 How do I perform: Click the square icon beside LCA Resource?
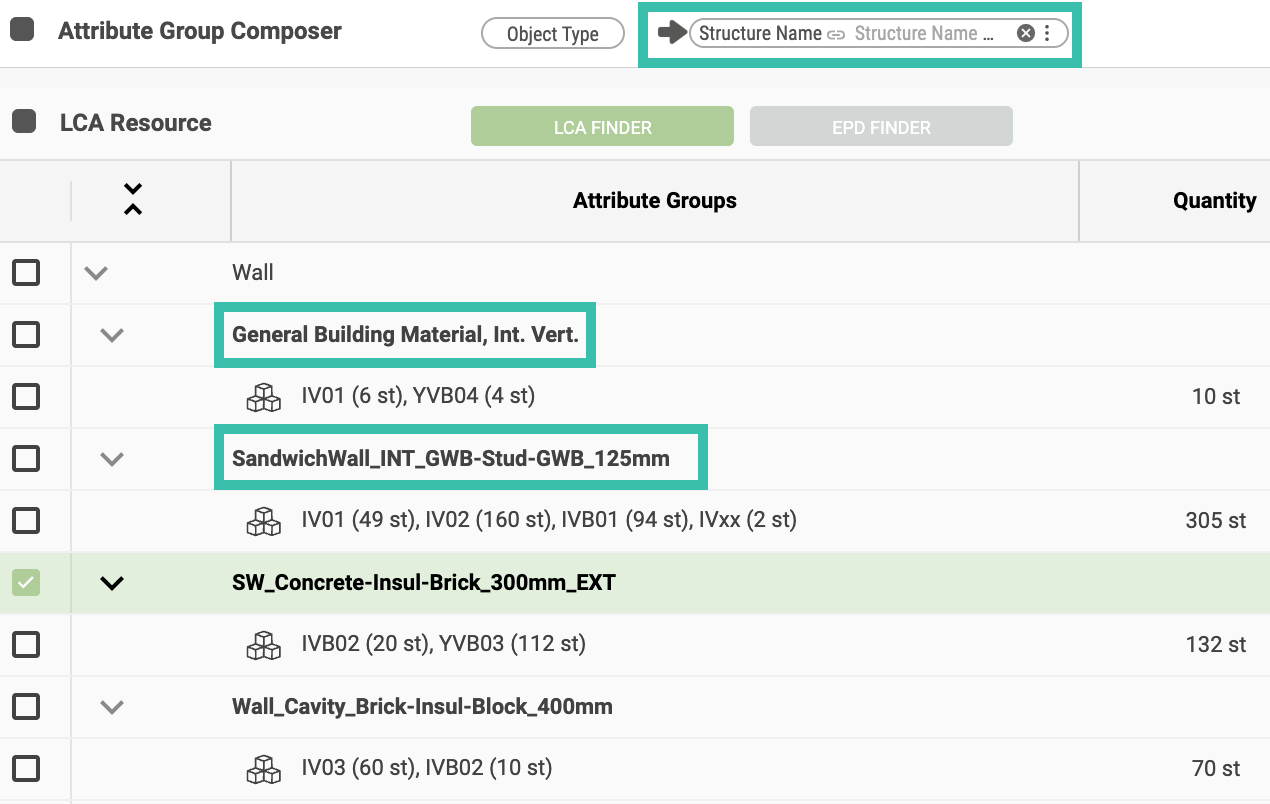24,122
